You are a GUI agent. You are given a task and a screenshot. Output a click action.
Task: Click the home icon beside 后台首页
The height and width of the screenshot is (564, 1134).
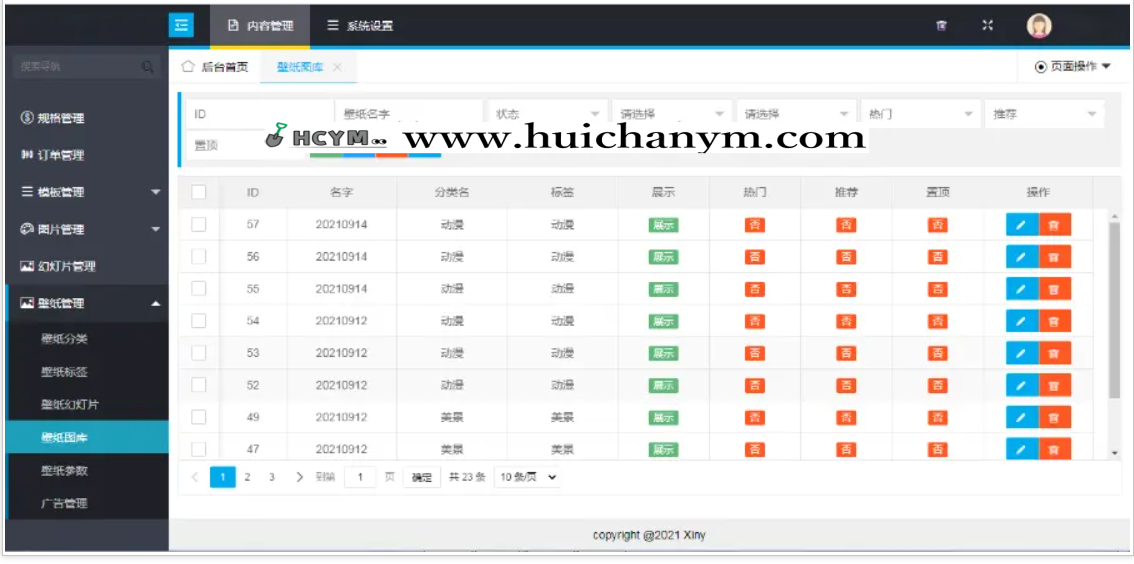click(x=187, y=67)
